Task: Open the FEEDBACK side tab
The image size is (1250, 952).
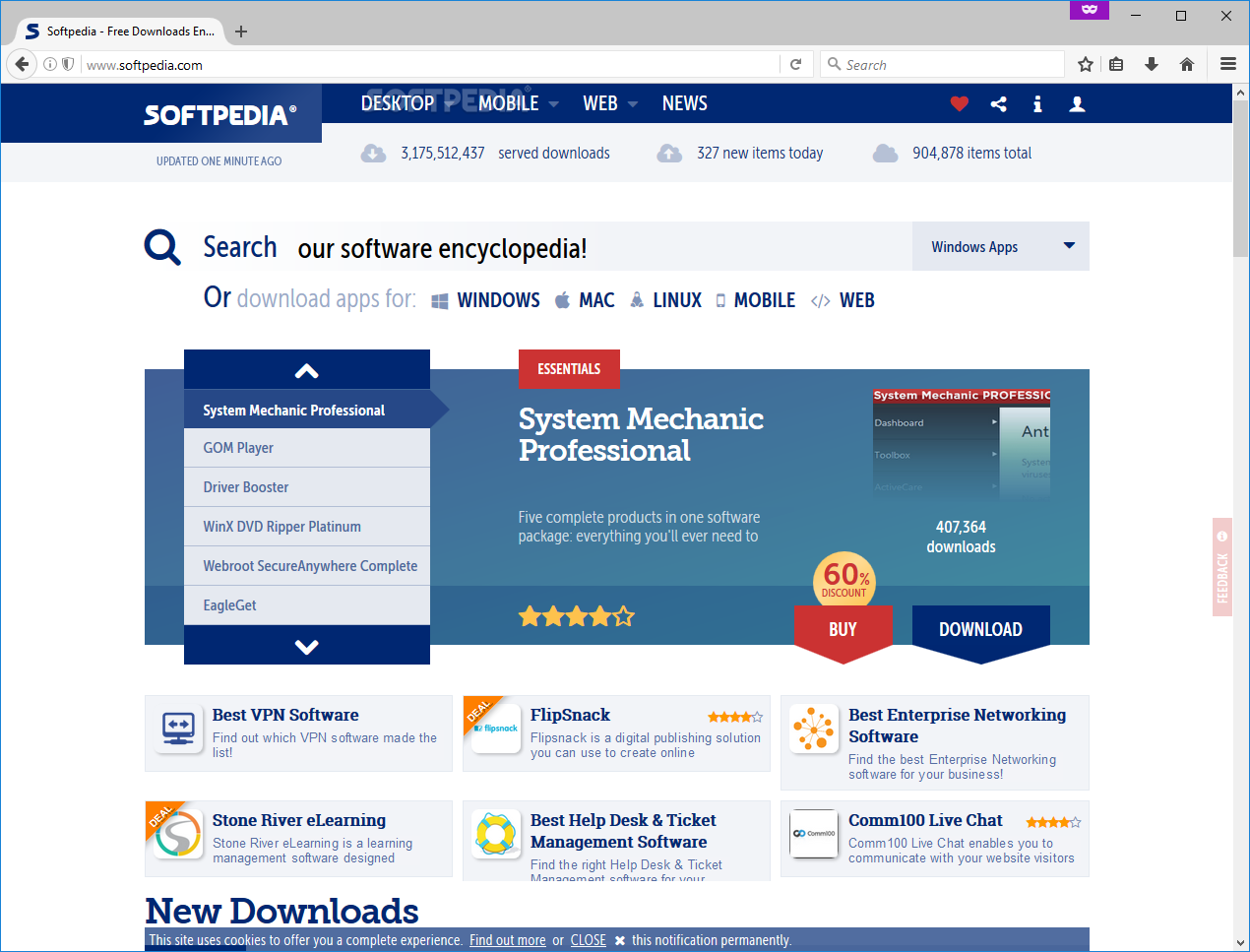Action: [1222, 567]
